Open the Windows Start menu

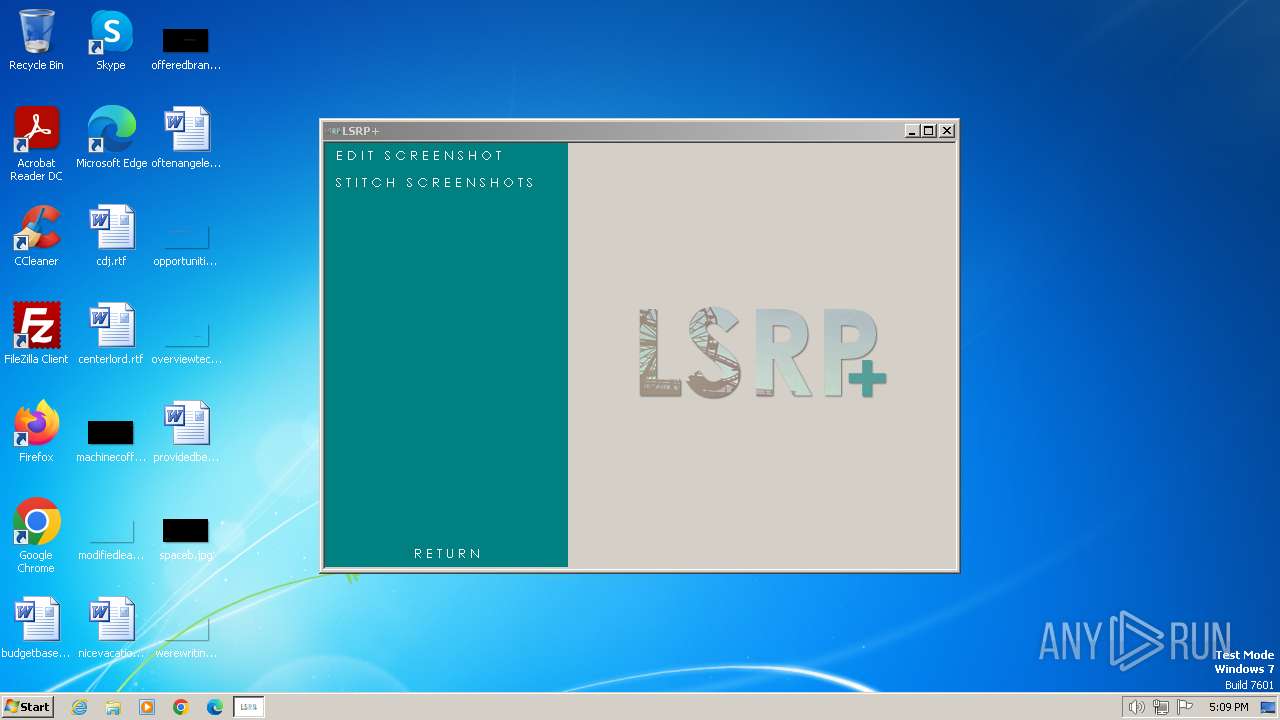pyautogui.click(x=27, y=707)
